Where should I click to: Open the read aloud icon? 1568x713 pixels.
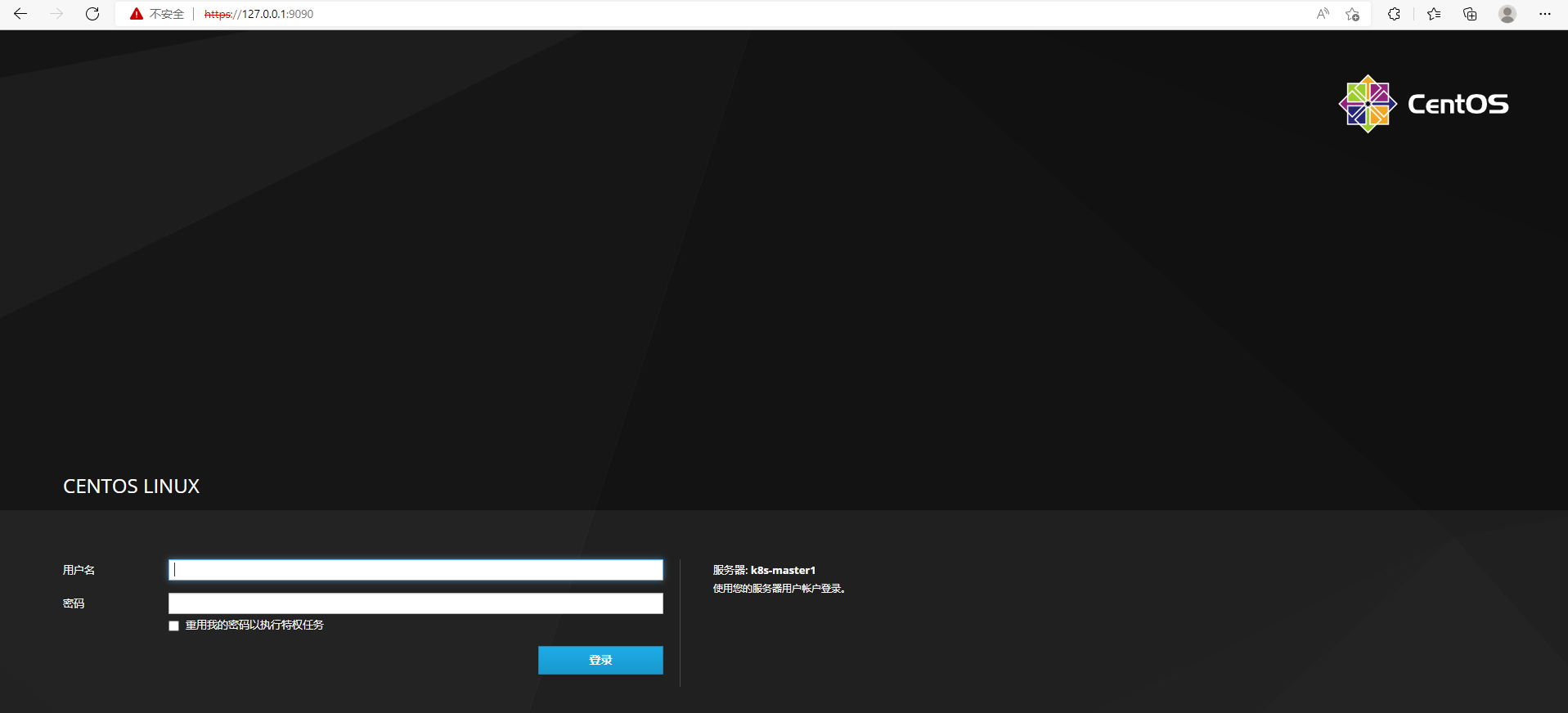(x=1323, y=14)
